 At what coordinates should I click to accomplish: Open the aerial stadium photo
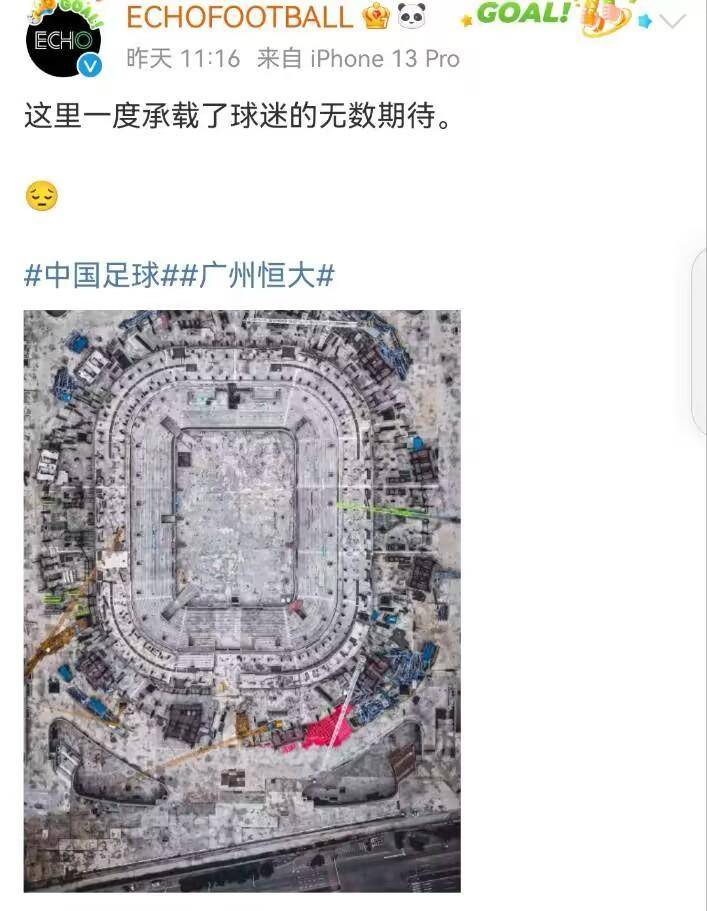tap(242, 601)
